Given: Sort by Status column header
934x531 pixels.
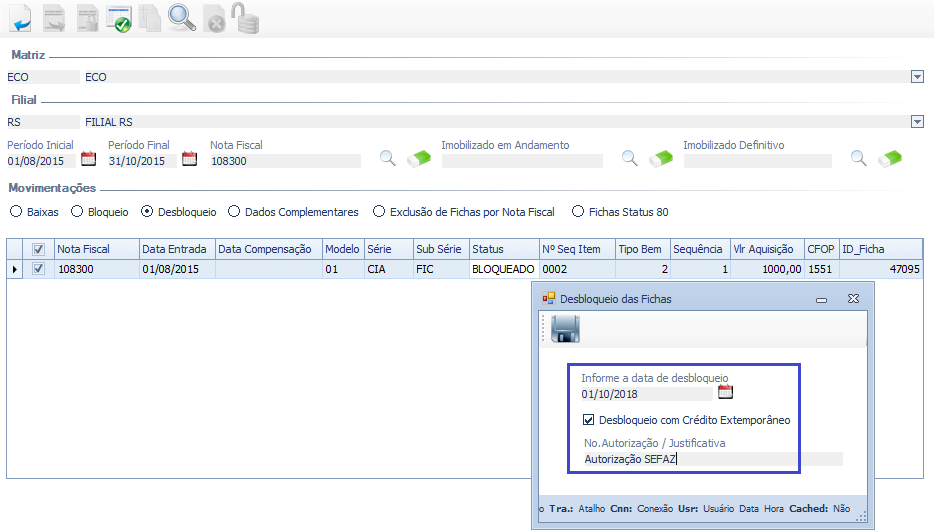Looking at the screenshot, I should point(505,249).
